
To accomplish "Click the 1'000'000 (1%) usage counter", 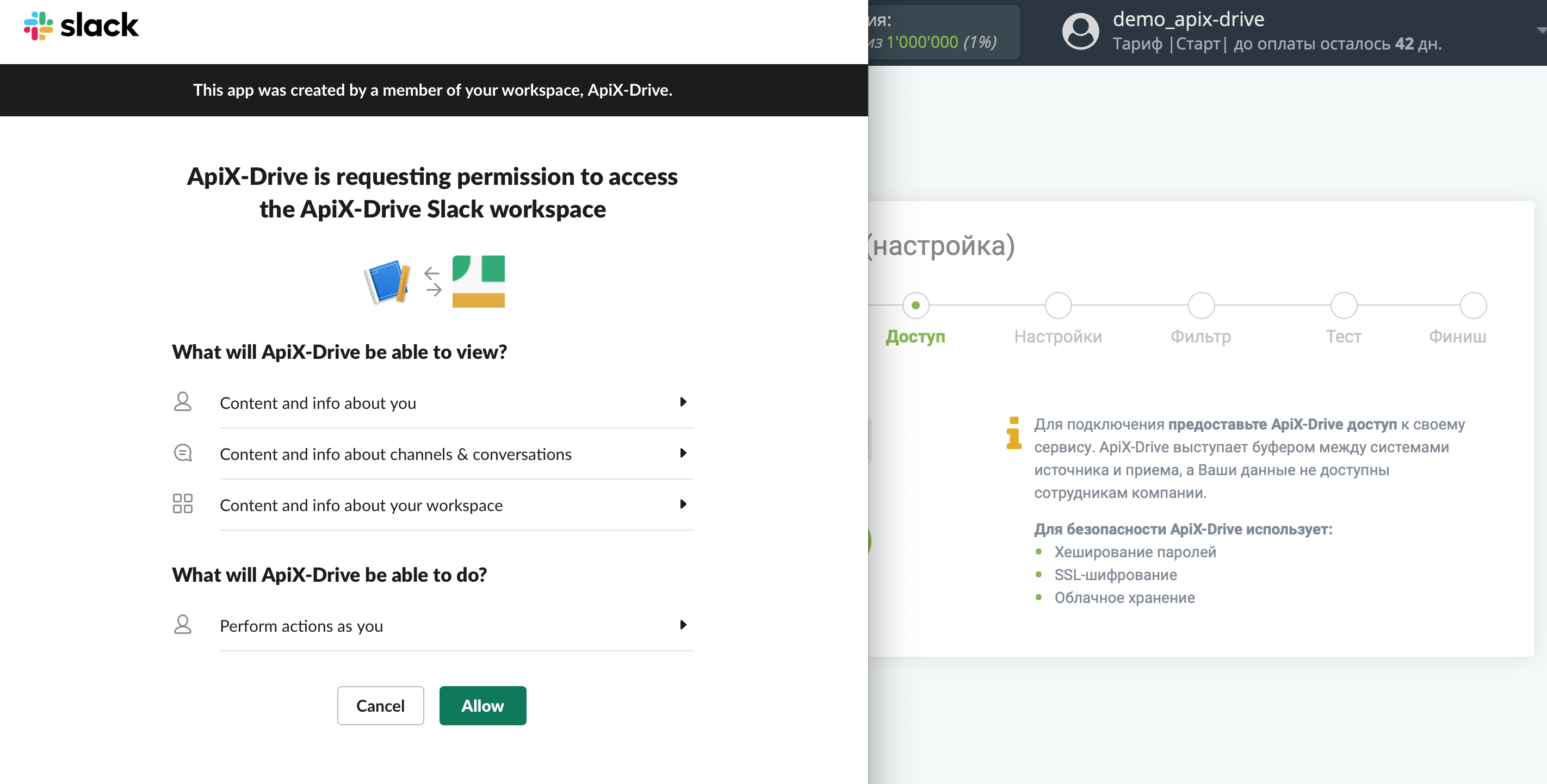I will point(942,42).
